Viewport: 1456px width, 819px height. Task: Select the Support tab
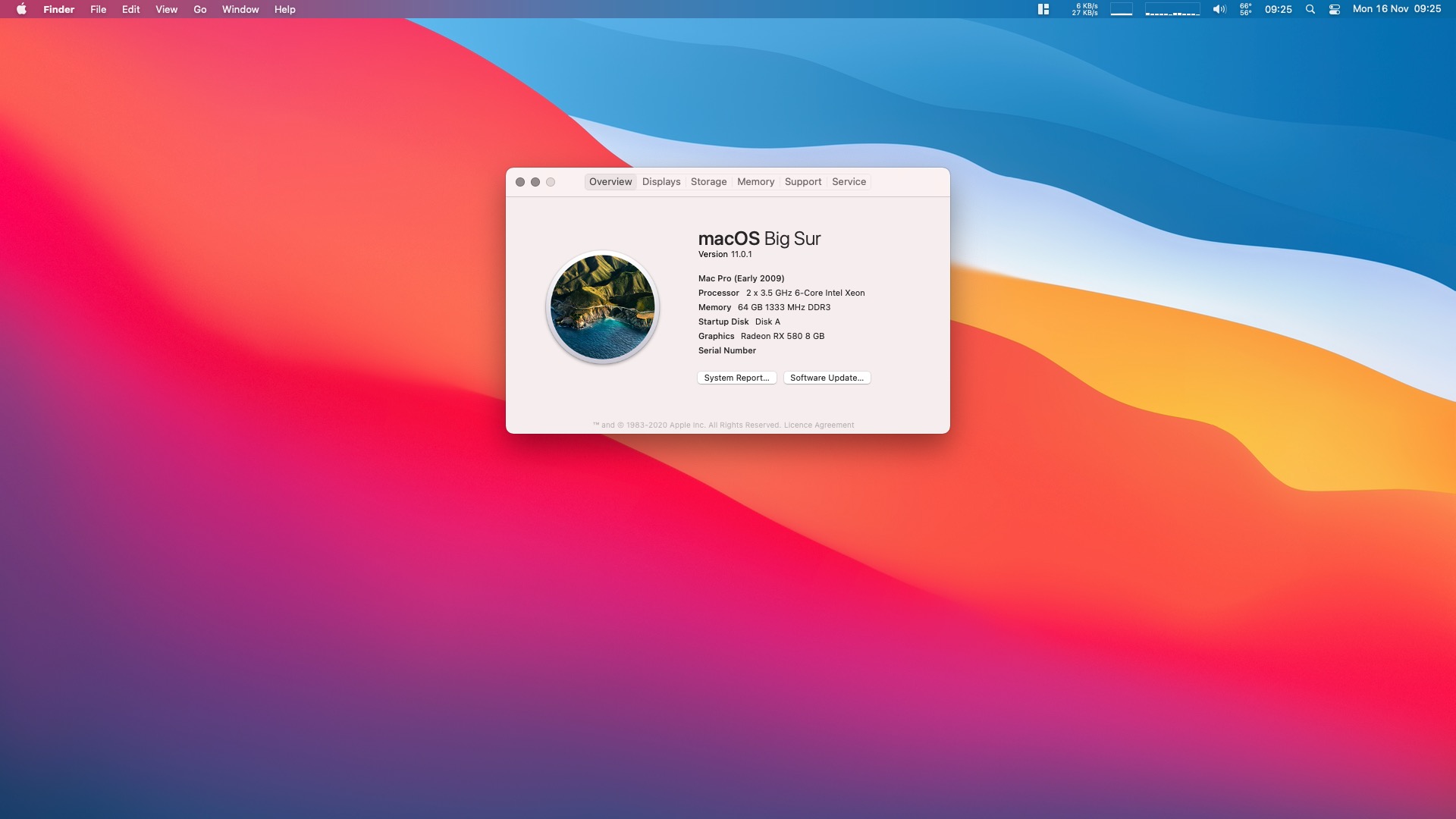802,182
